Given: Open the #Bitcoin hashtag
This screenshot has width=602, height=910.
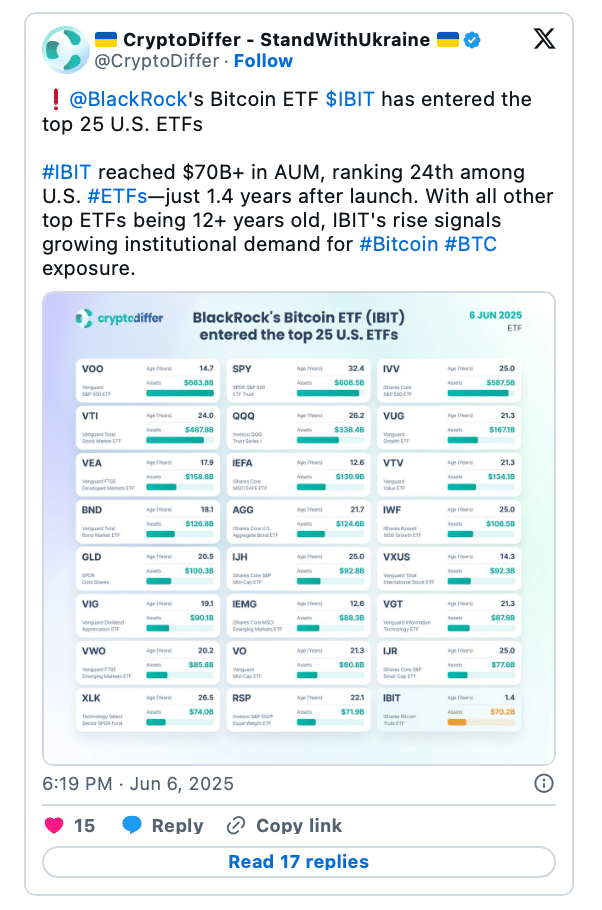Looking at the screenshot, I should click(x=399, y=244).
